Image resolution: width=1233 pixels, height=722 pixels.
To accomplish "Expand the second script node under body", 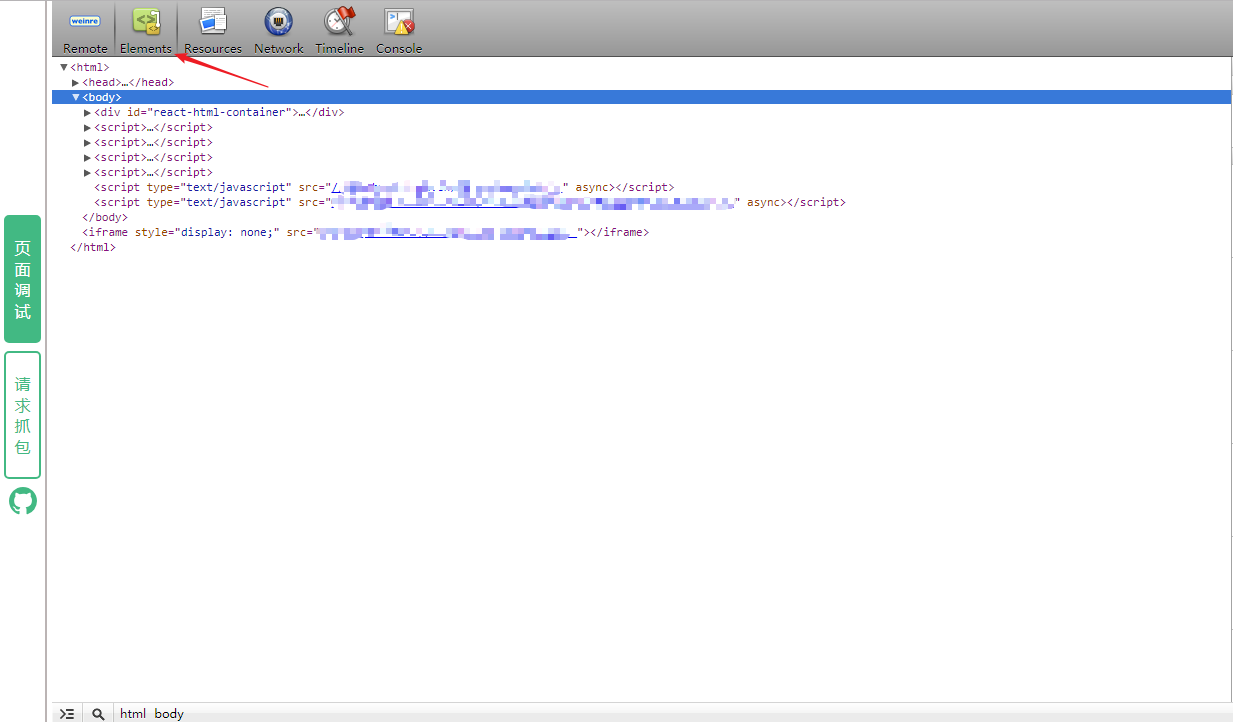I will [88, 142].
